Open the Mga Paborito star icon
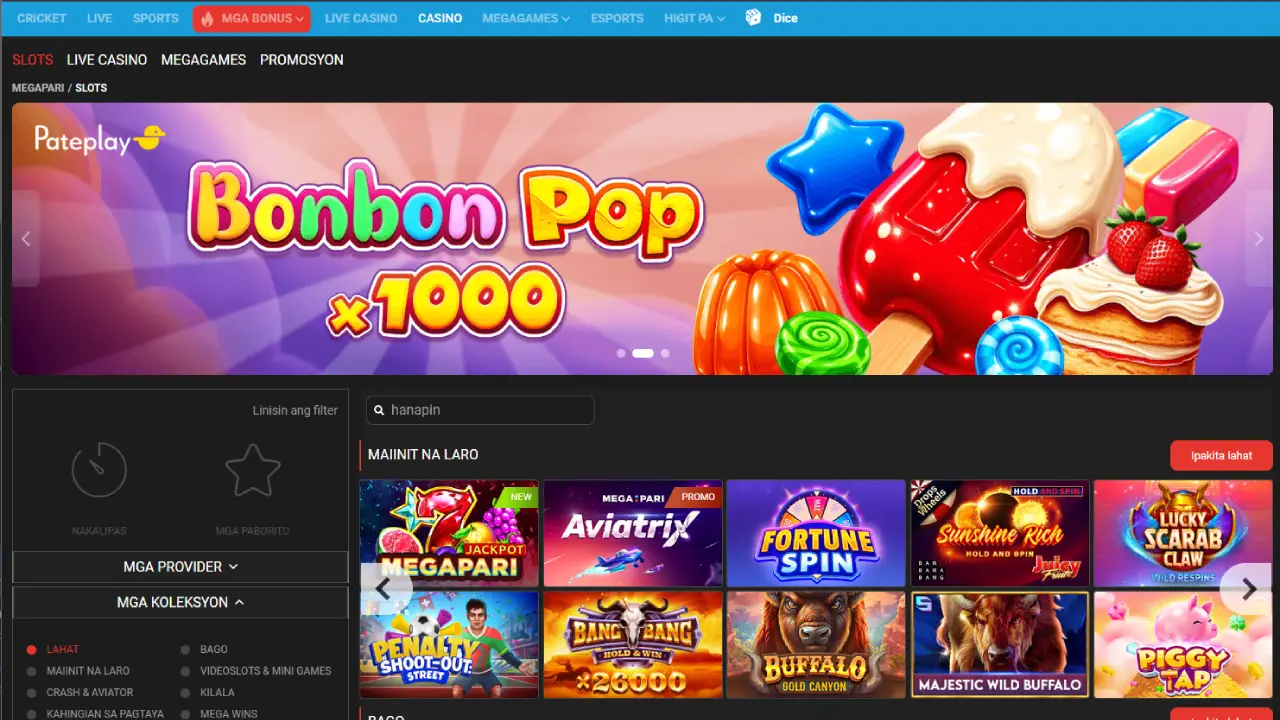 tap(252, 470)
